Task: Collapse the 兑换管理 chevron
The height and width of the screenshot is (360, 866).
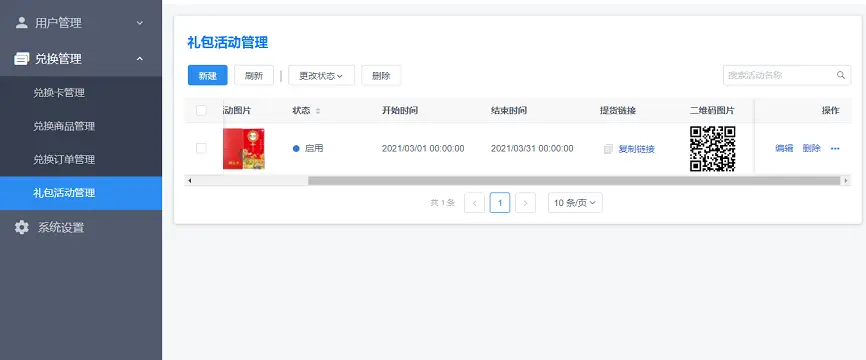Action: pyautogui.click(x=140, y=59)
